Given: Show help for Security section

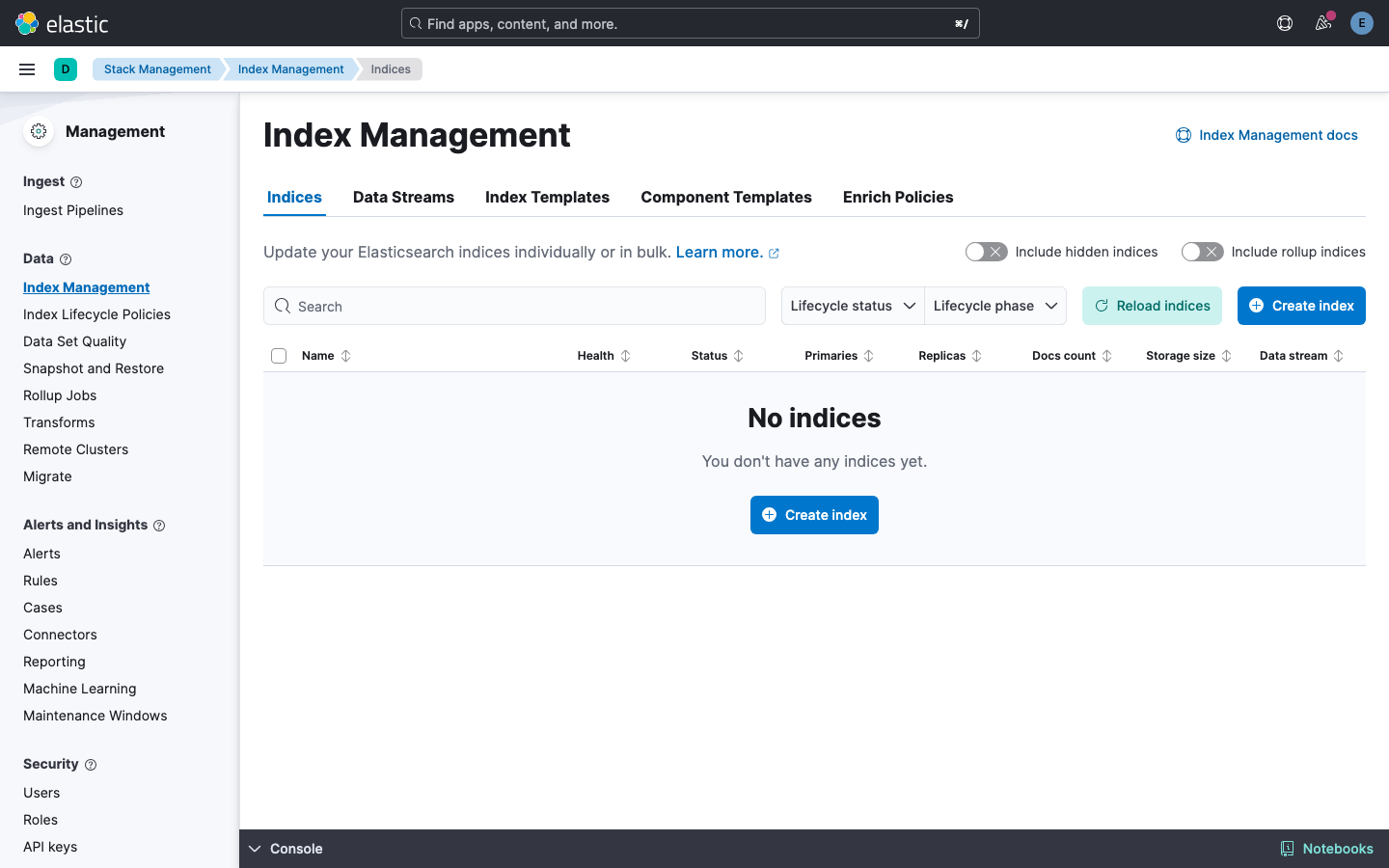Looking at the screenshot, I should point(91,765).
